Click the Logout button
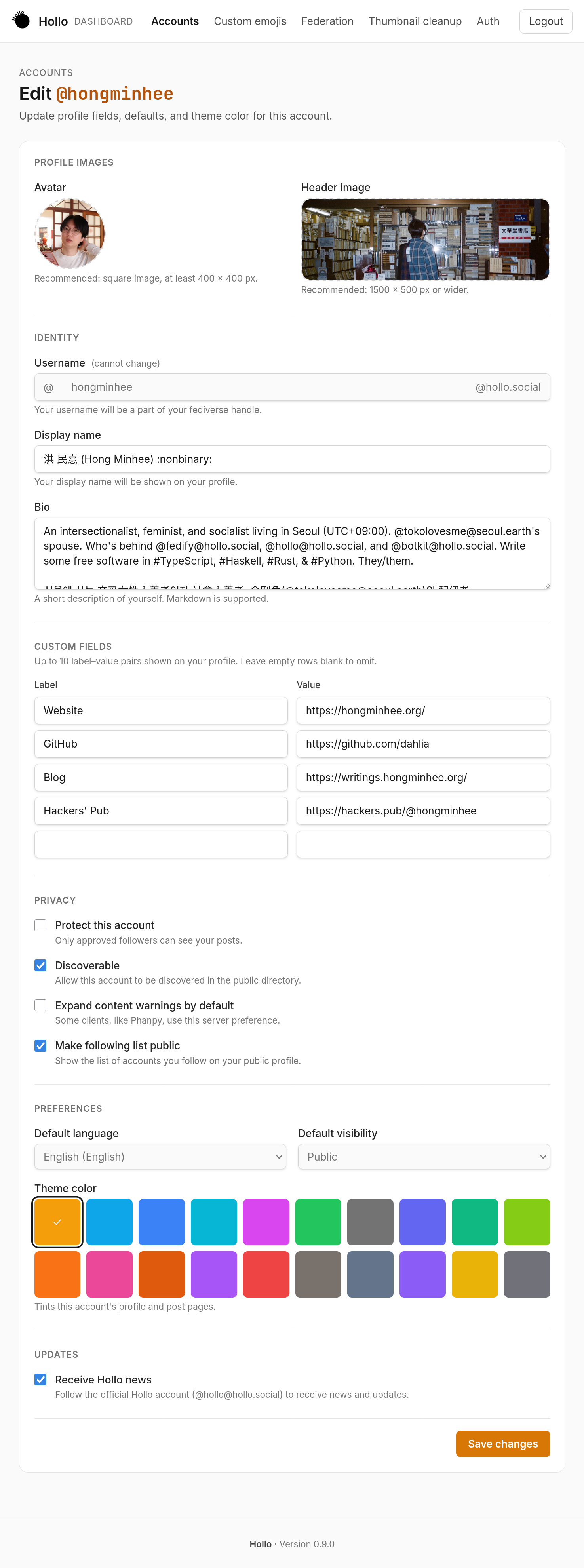 coord(546,21)
